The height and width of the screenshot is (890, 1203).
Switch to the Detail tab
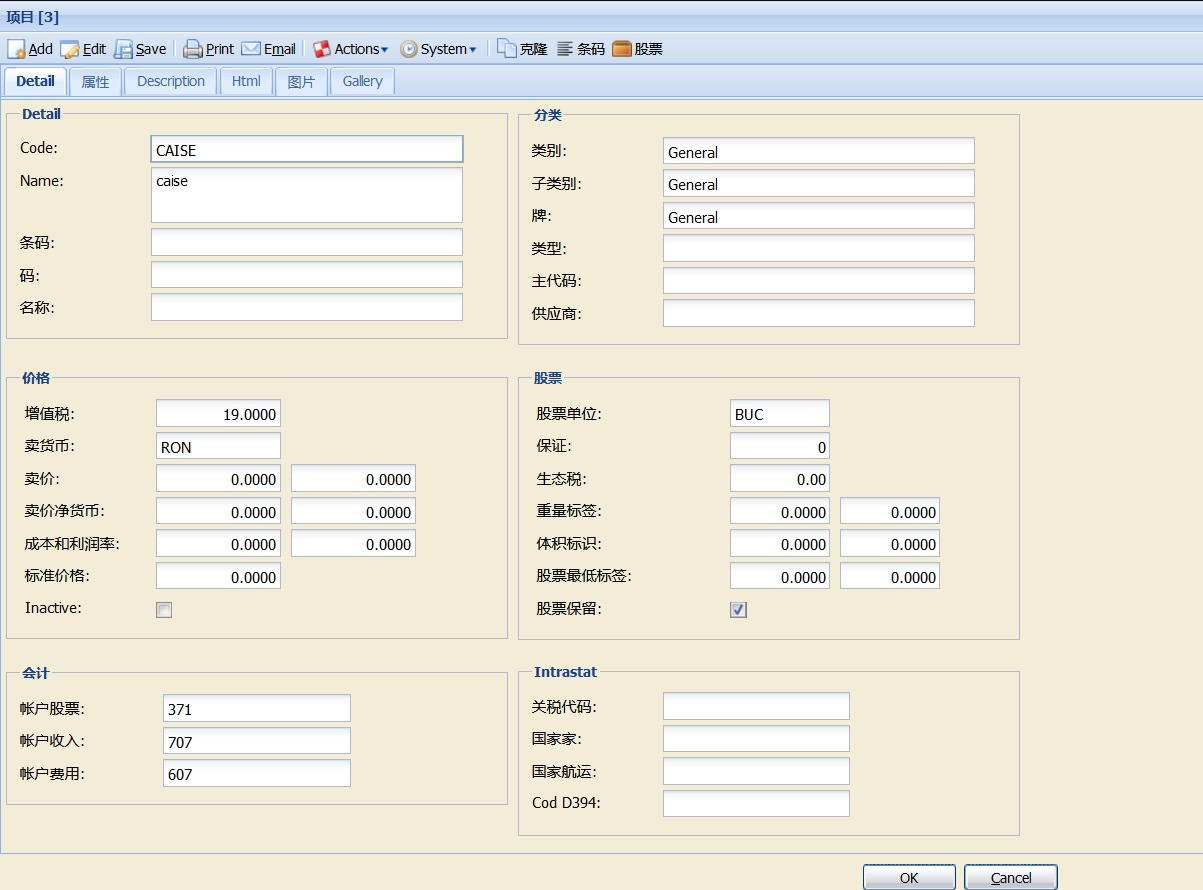click(x=35, y=81)
